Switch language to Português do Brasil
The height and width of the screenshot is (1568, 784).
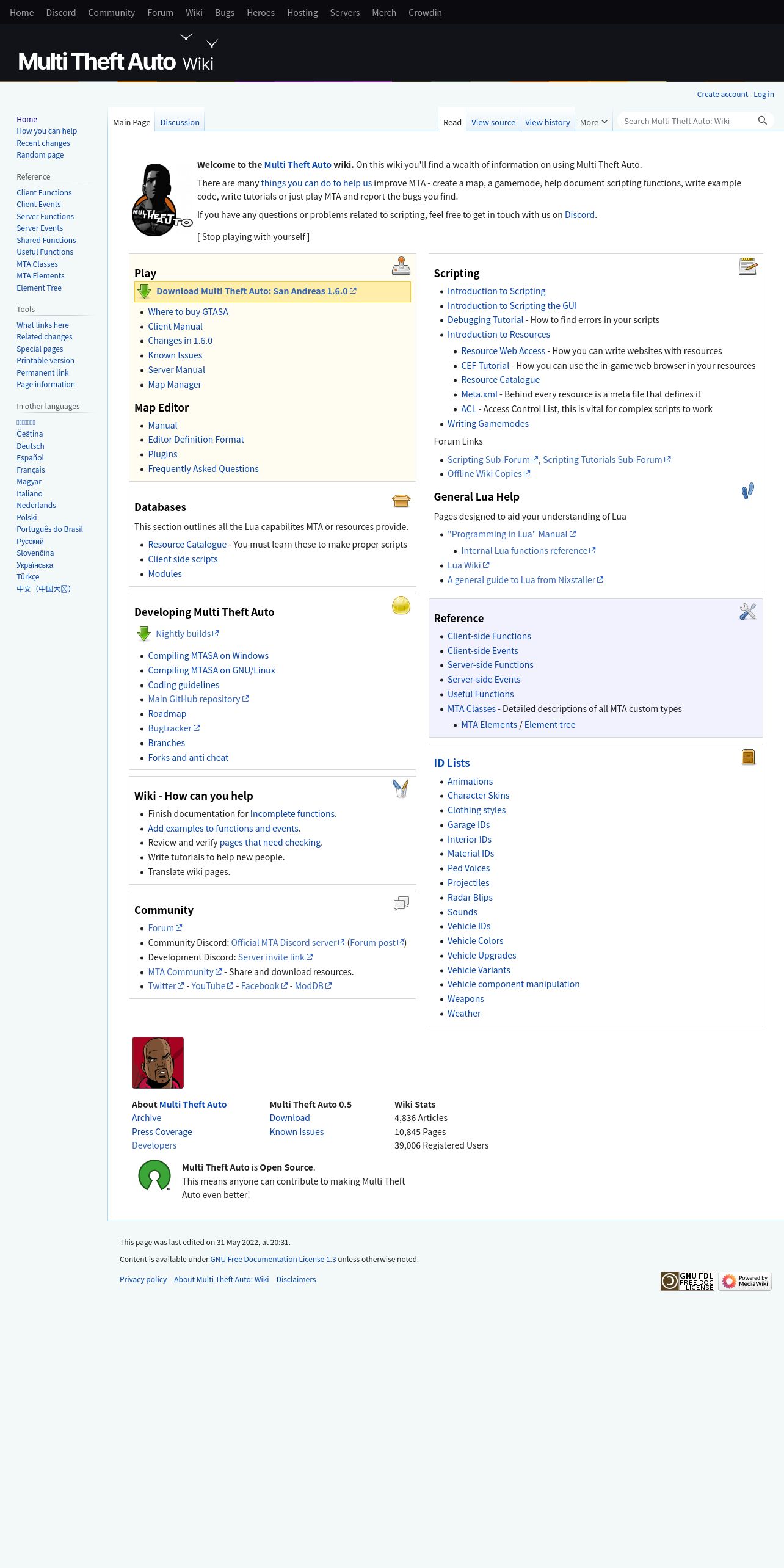49,529
